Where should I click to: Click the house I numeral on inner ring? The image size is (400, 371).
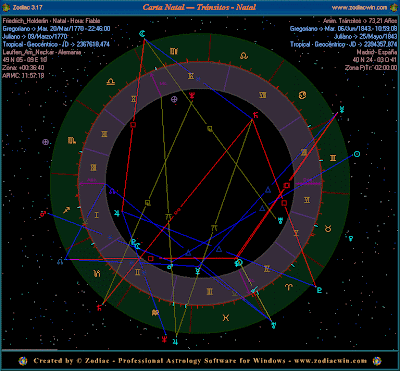coord(96,215)
